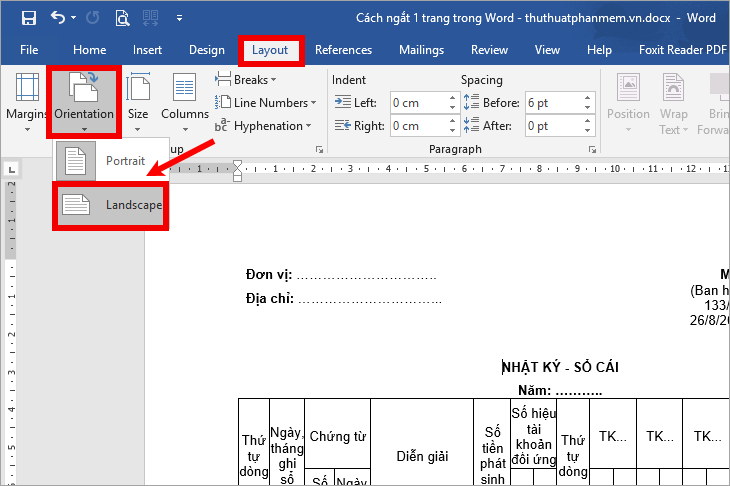Go to the References tab
The image size is (730, 486).
[344, 50]
